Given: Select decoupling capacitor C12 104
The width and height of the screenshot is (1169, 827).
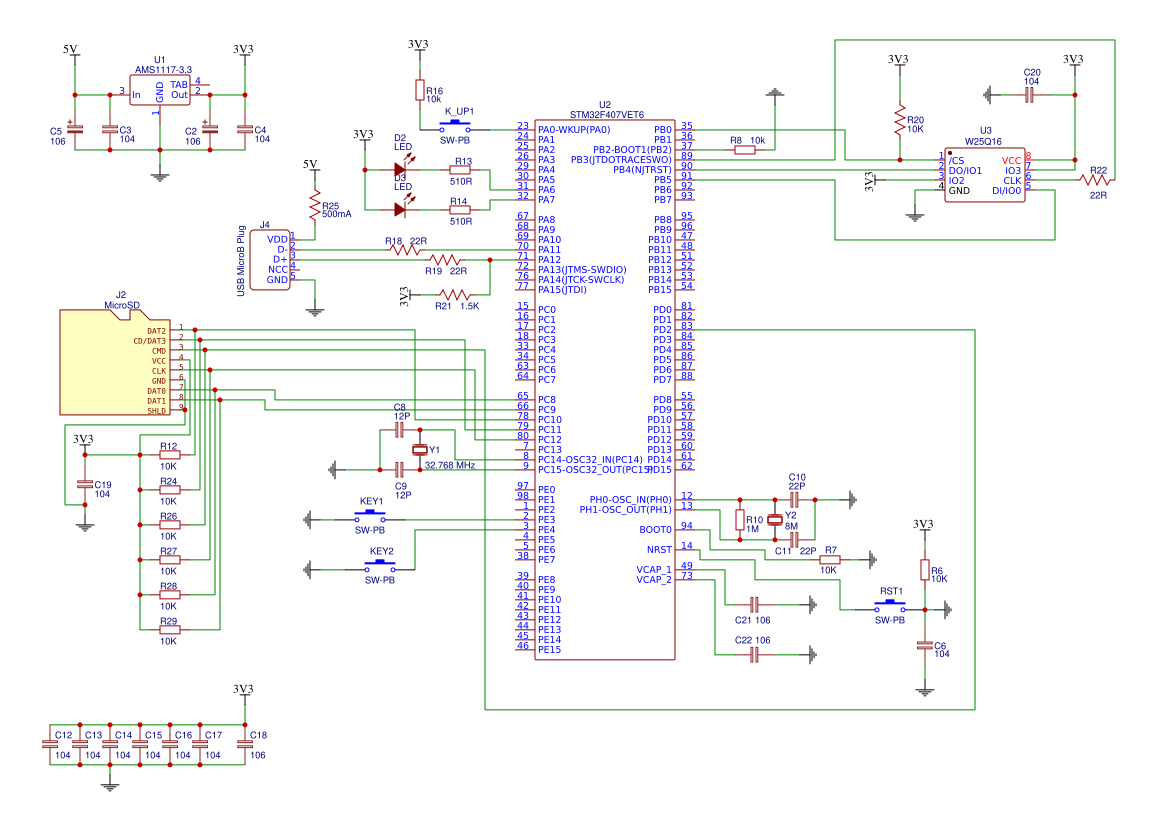Looking at the screenshot, I should [50, 744].
